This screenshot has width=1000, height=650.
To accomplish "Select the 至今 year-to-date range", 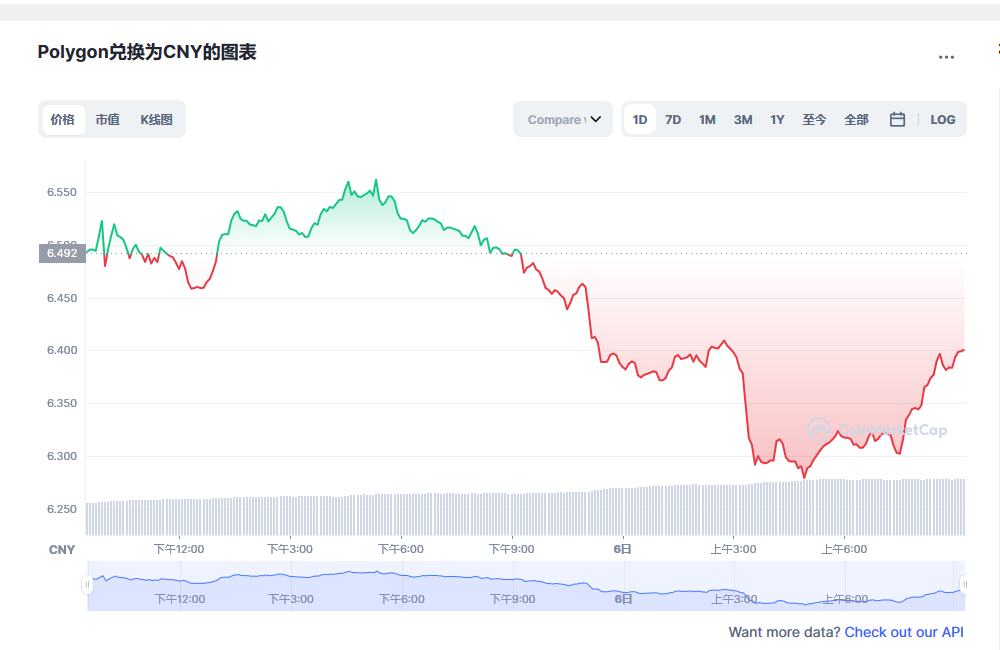I will click(814, 119).
